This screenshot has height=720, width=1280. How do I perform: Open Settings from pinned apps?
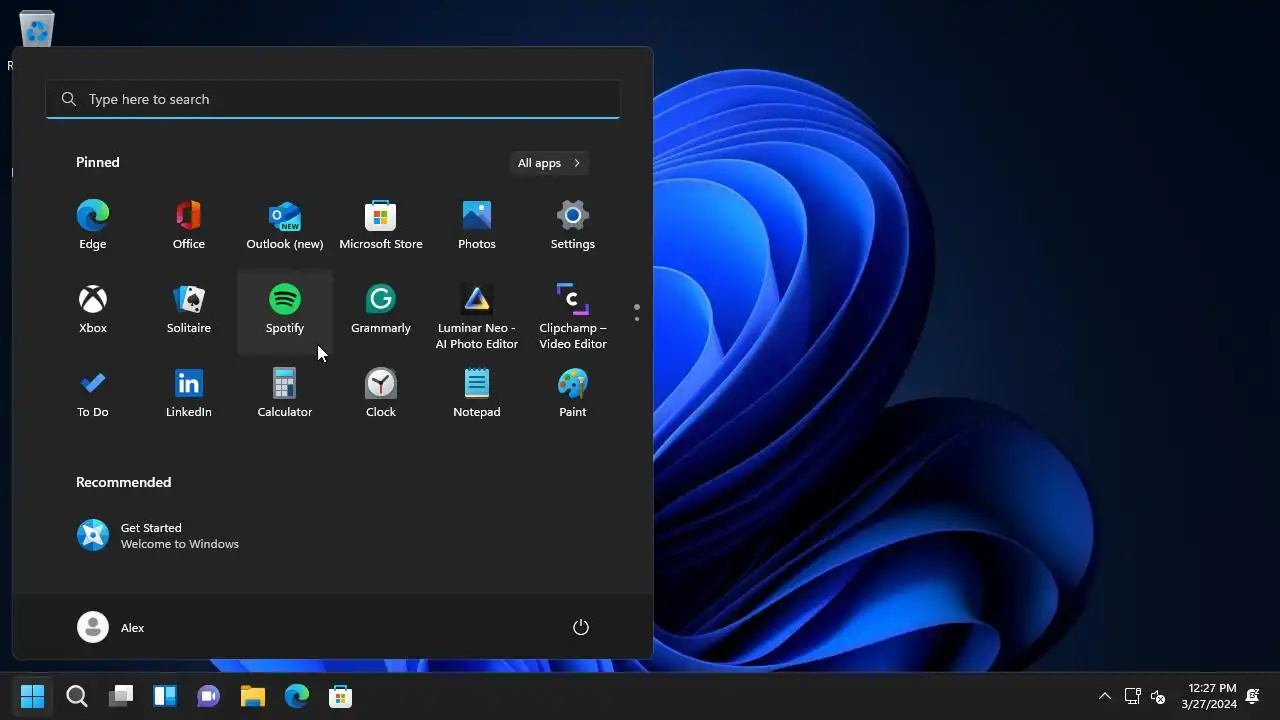point(573,225)
